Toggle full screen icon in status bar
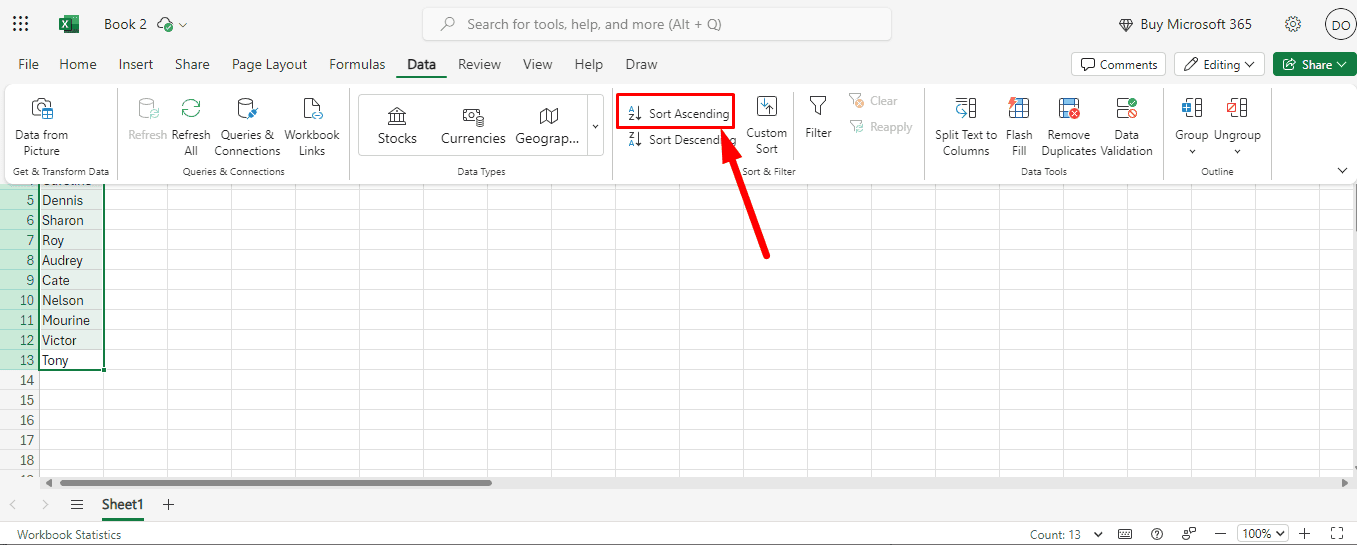The height and width of the screenshot is (545, 1357). click(x=1337, y=534)
